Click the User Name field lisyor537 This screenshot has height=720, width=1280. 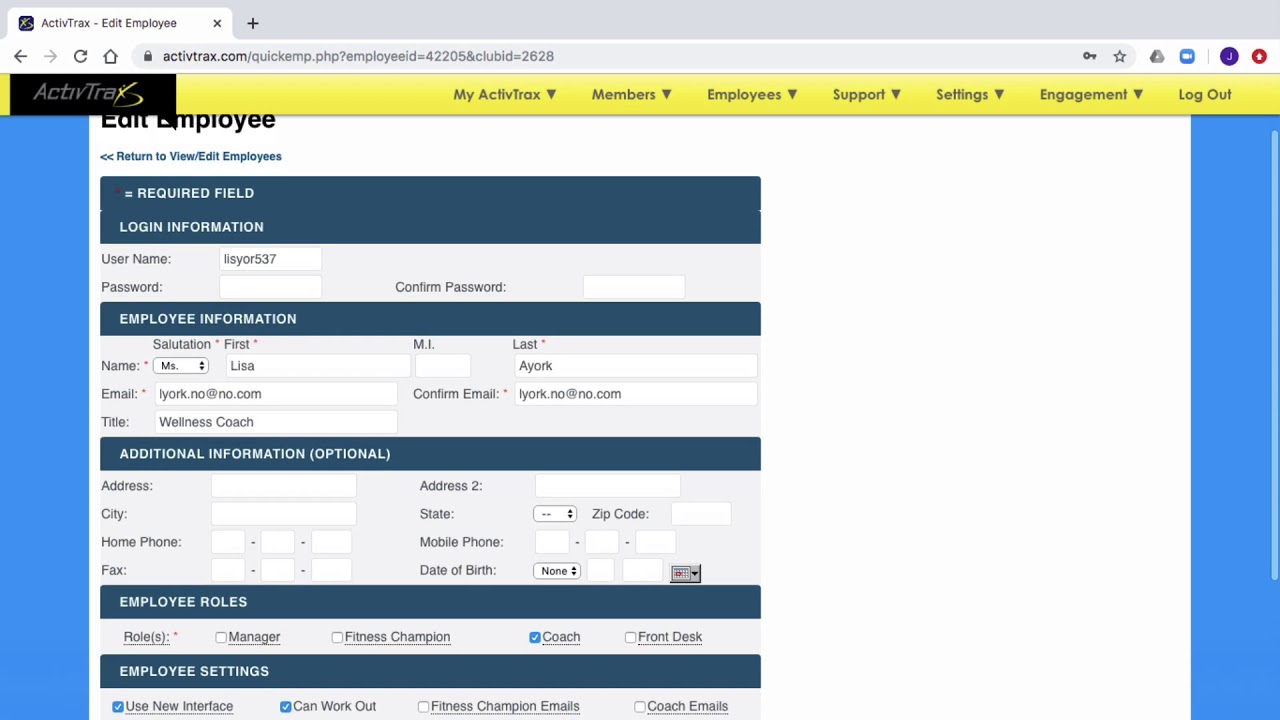tap(270, 259)
